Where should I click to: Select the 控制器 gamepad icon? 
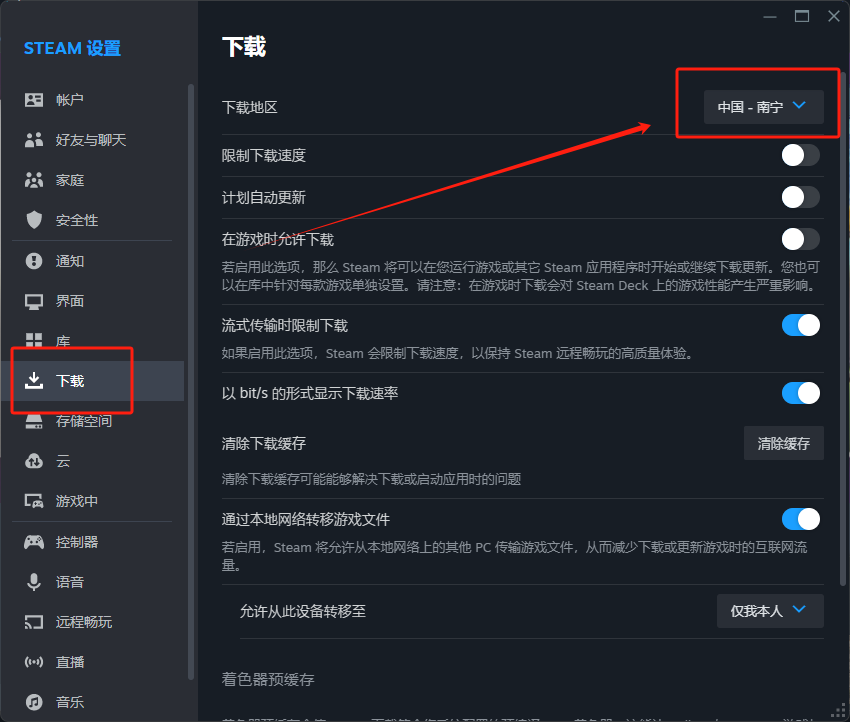click(x=32, y=541)
